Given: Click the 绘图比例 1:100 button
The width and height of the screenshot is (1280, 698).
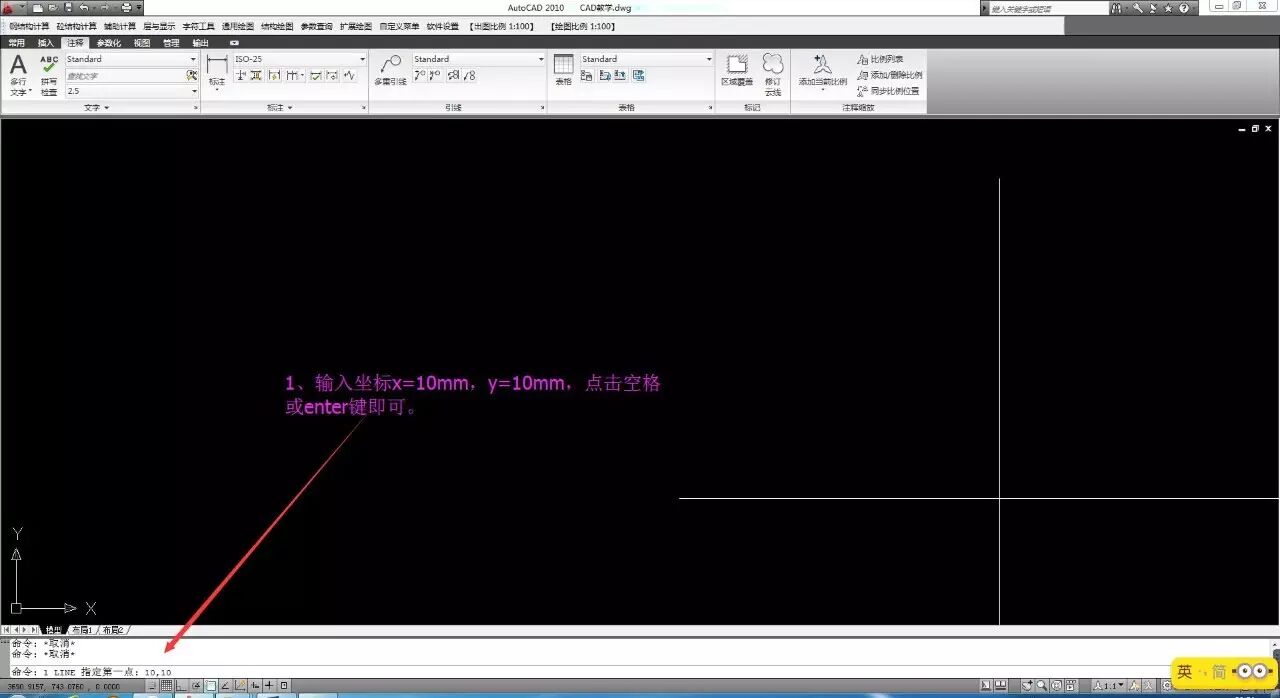Looking at the screenshot, I should pyautogui.click(x=582, y=26).
